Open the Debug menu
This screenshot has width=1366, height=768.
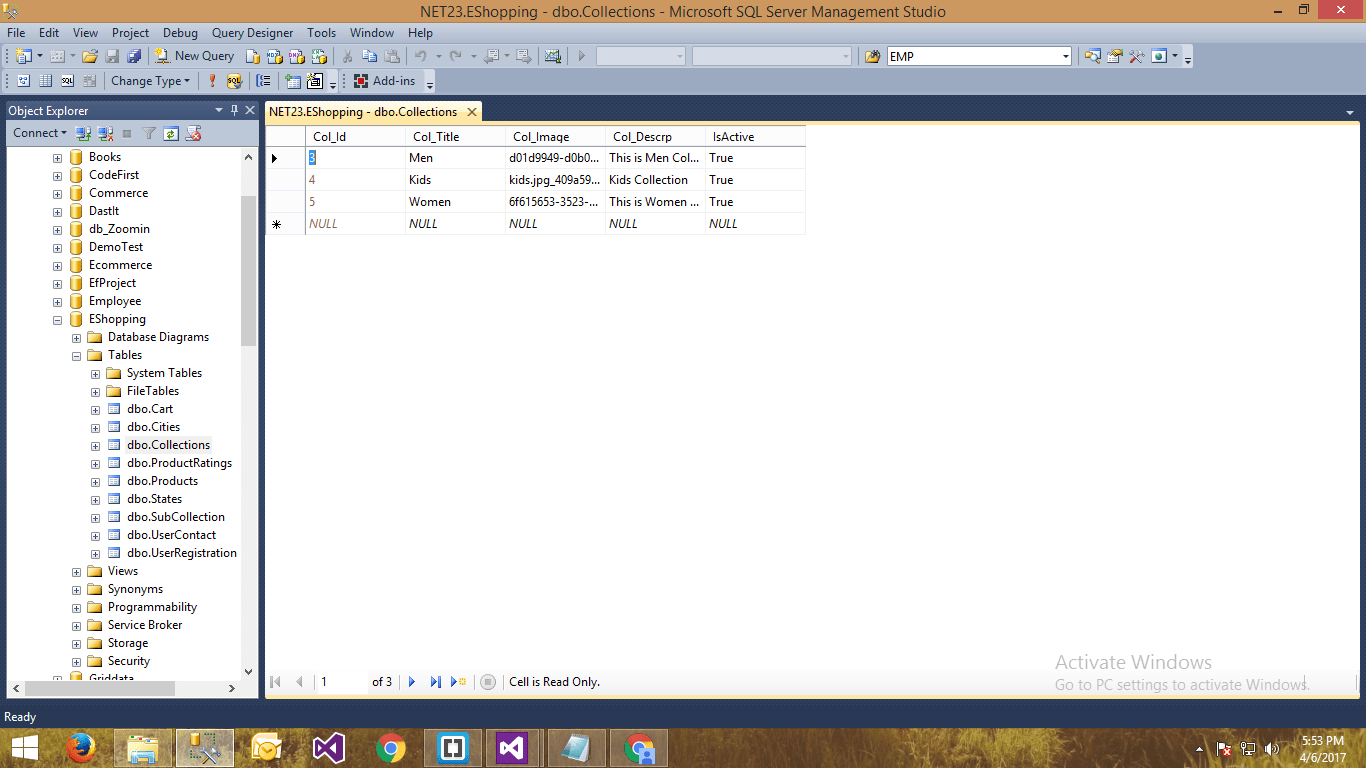(x=180, y=32)
